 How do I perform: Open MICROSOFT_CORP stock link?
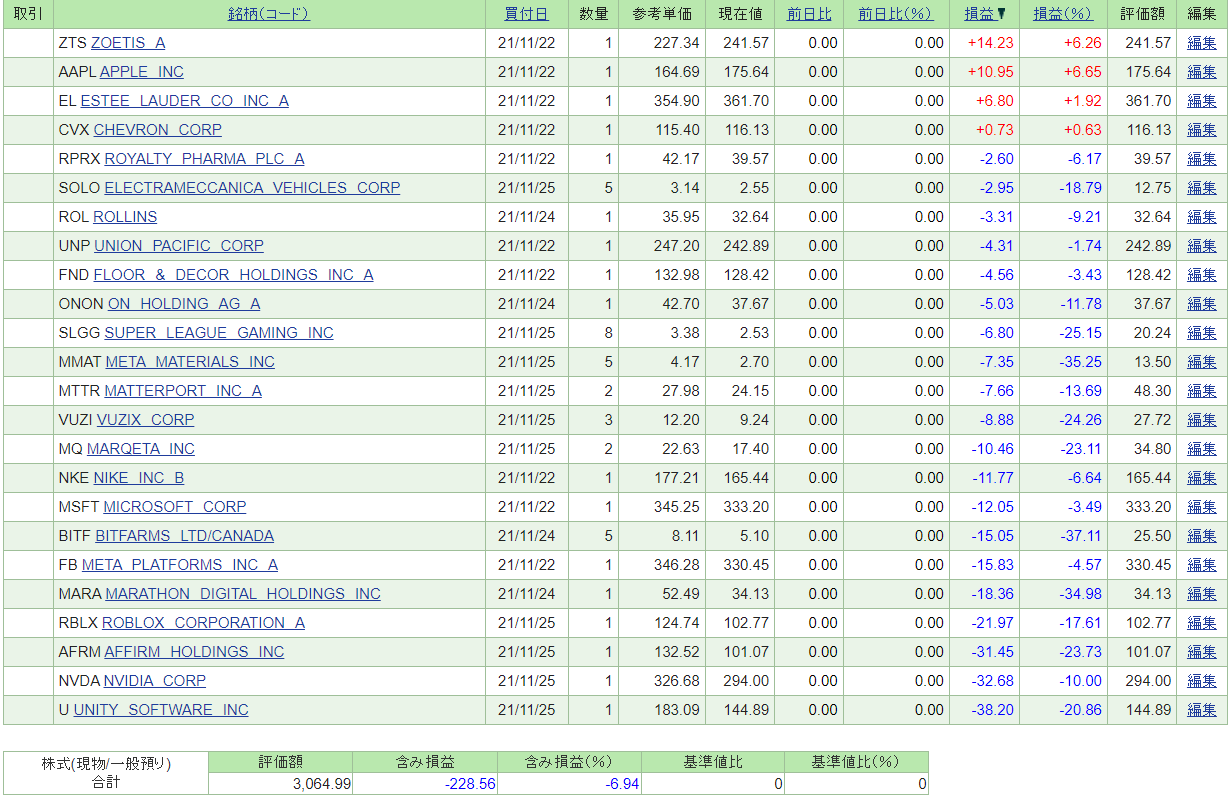pyautogui.click(x=175, y=507)
